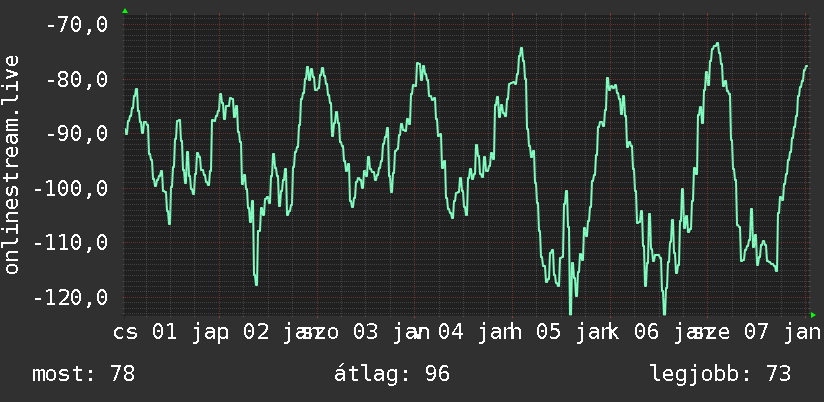The height and width of the screenshot is (402, 824).
Task: Click the onlinestream.live vertical axis title
Action: [x=11, y=164]
